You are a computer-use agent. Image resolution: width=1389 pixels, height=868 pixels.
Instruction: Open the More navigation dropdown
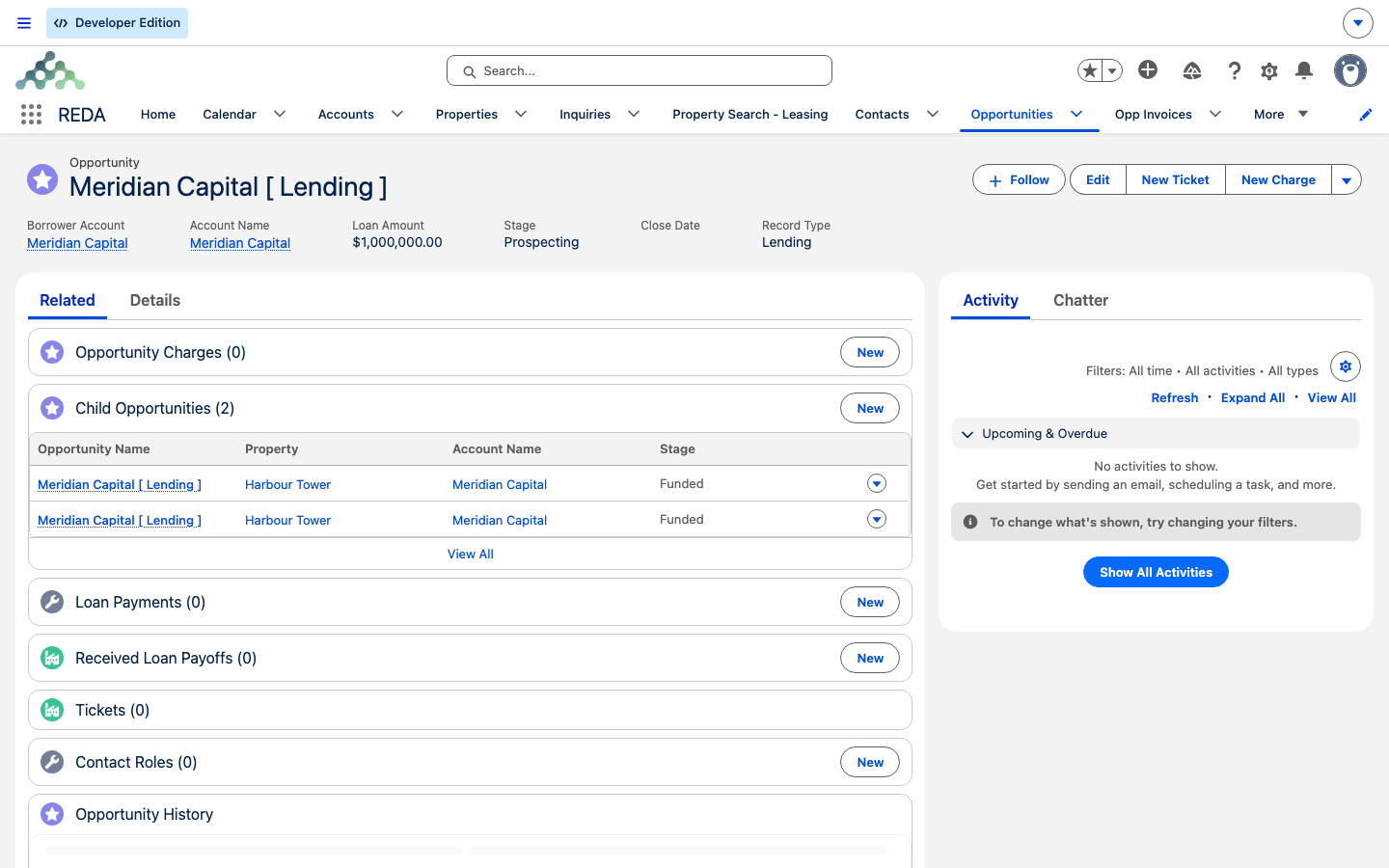[1281, 114]
